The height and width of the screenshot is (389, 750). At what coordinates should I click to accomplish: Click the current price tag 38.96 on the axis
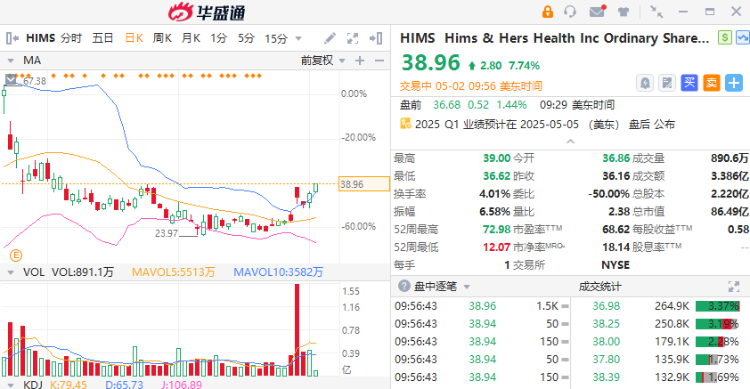coord(364,184)
